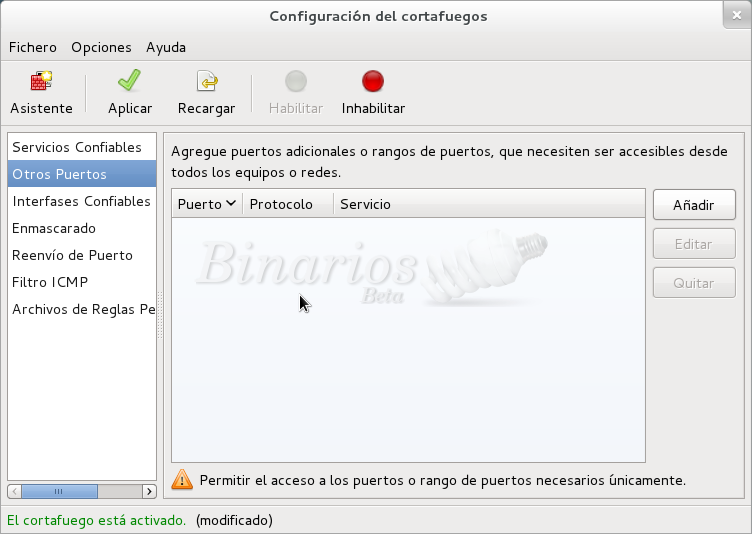This screenshot has height=534, width=752.
Task: Click the warning triangle icon
Action: [x=182, y=480]
